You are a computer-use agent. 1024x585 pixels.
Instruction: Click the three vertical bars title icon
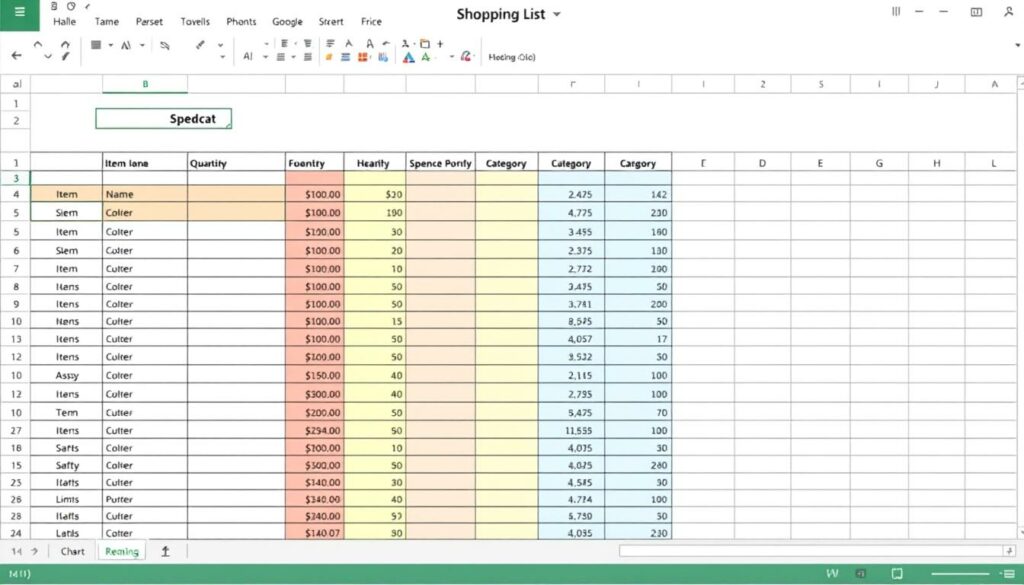pyautogui.click(x=896, y=11)
